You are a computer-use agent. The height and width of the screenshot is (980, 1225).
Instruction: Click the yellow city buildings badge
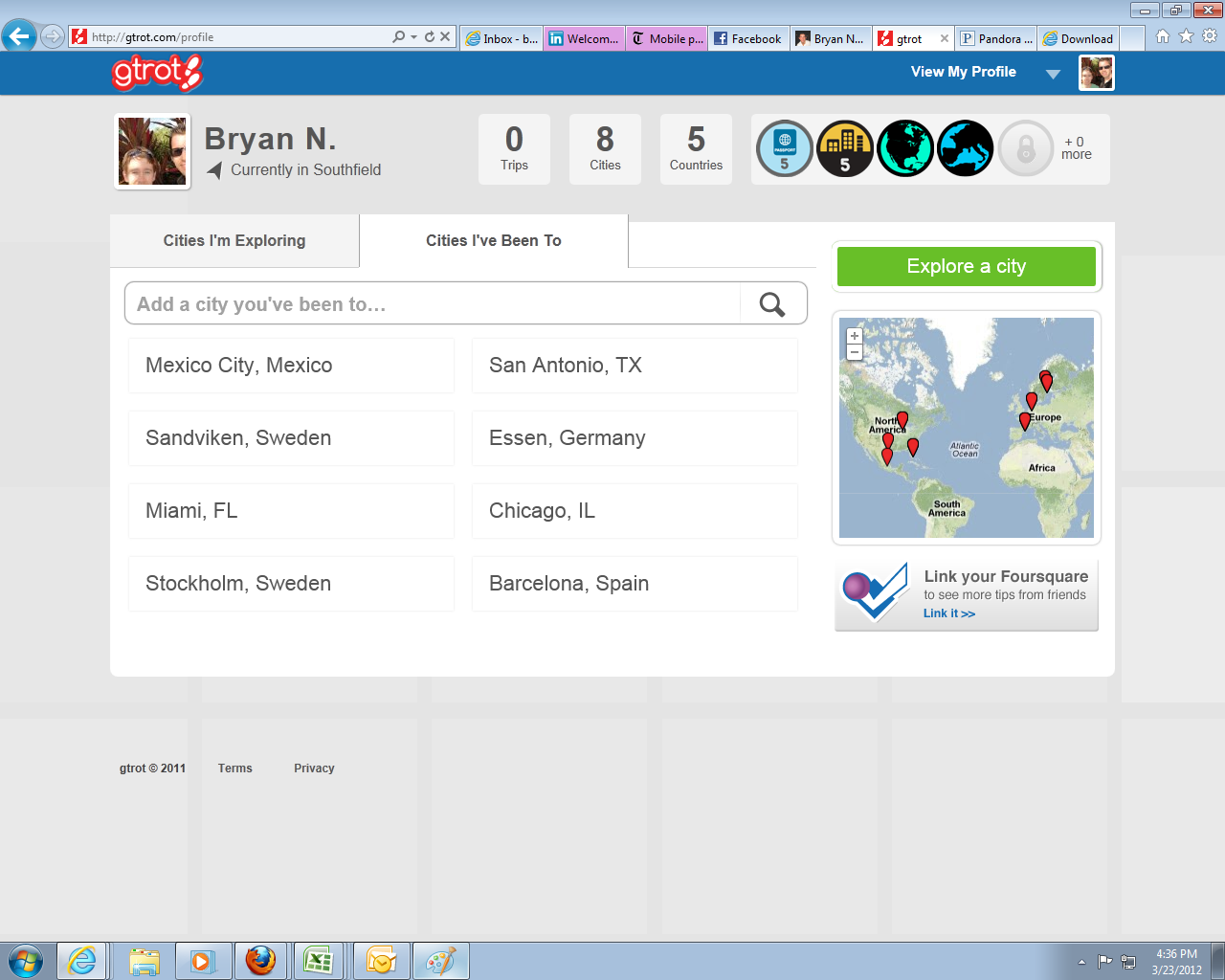click(x=845, y=149)
